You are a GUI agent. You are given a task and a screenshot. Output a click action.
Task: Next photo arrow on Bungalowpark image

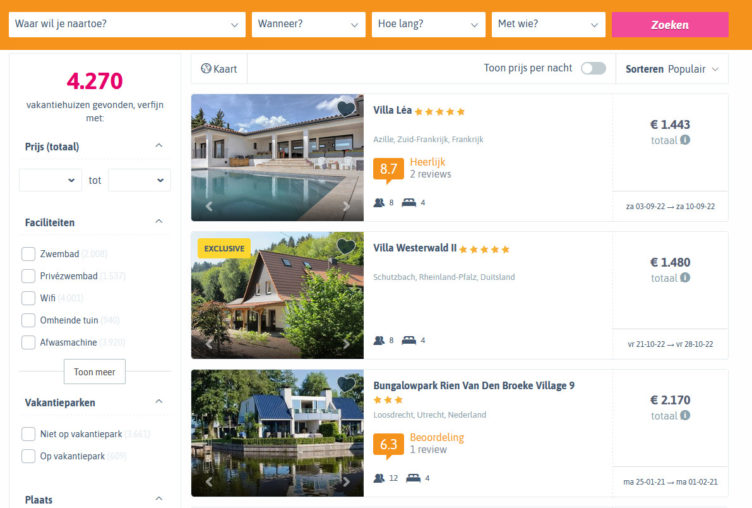(346, 482)
